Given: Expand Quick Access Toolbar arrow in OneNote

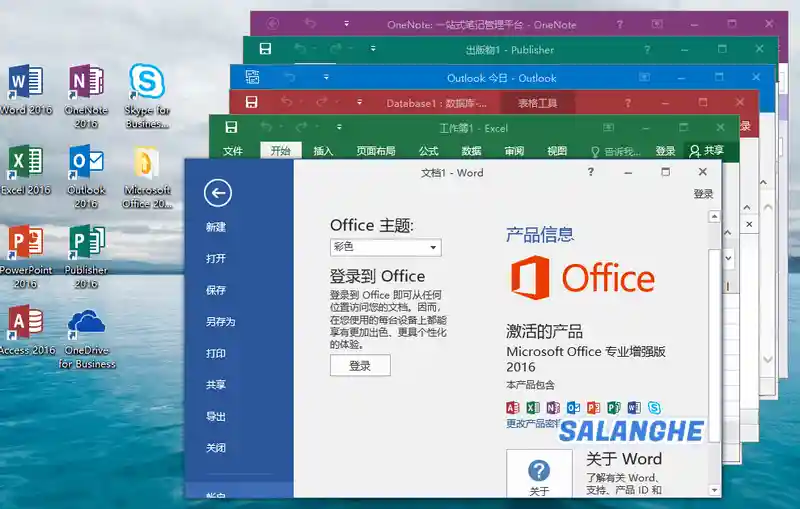Looking at the screenshot, I should (346, 23).
